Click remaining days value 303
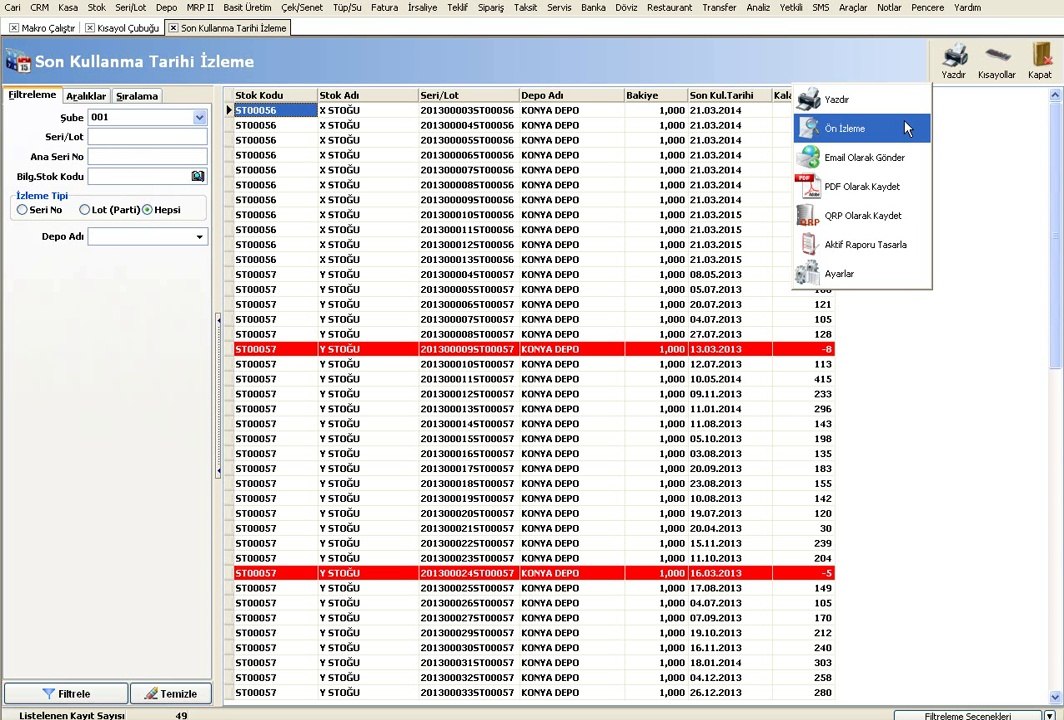The height and width of the screenshot is (720, 1064). point(822,662)
